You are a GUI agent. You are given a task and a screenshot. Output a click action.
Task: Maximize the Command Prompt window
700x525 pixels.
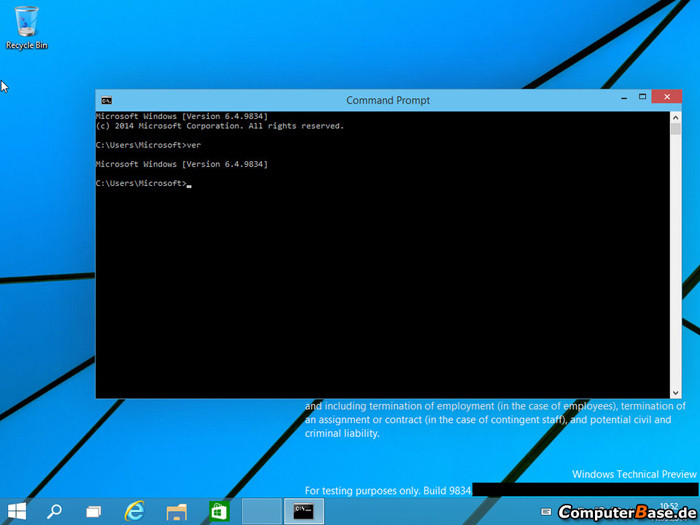coord(642,99)
